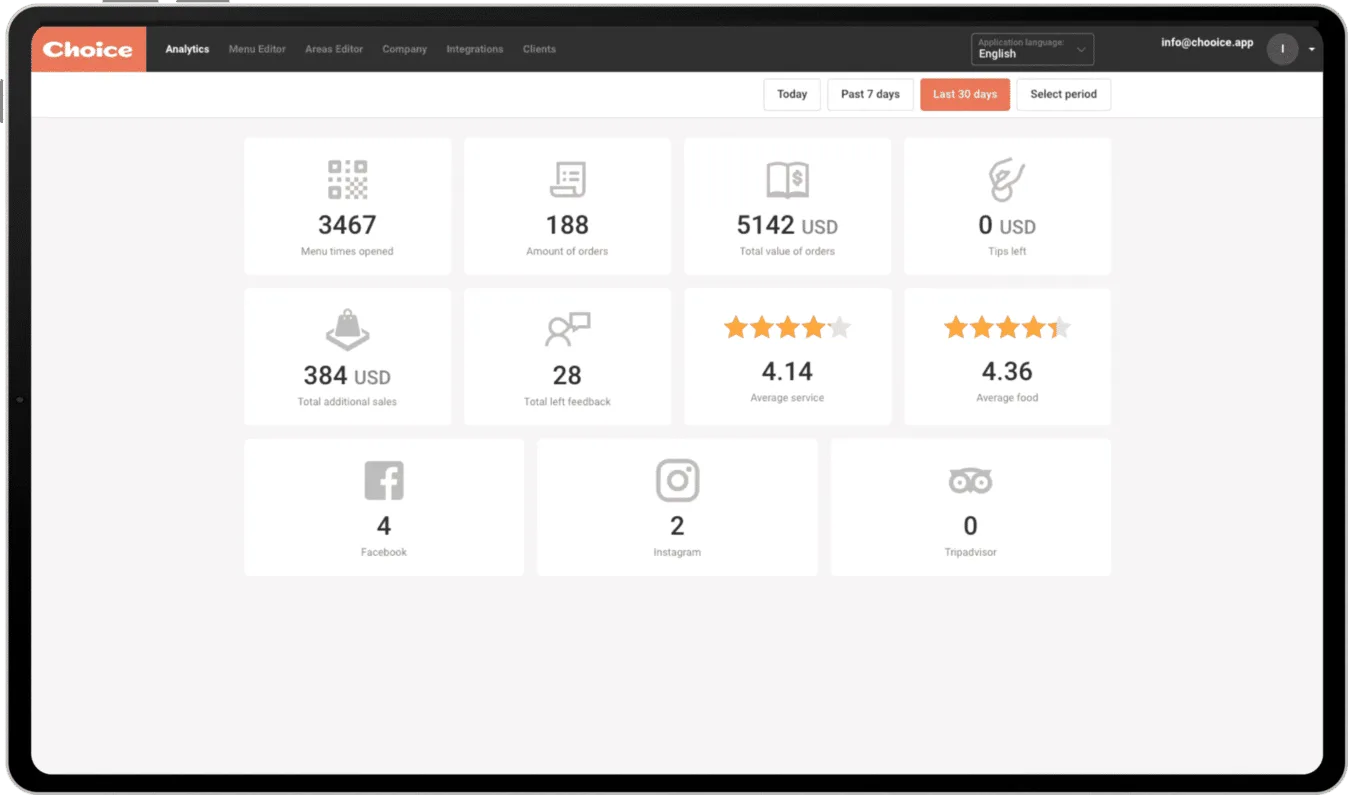Click the user avatar circle
This screenshot has height=795, width=1348.
pos(1282,49)
